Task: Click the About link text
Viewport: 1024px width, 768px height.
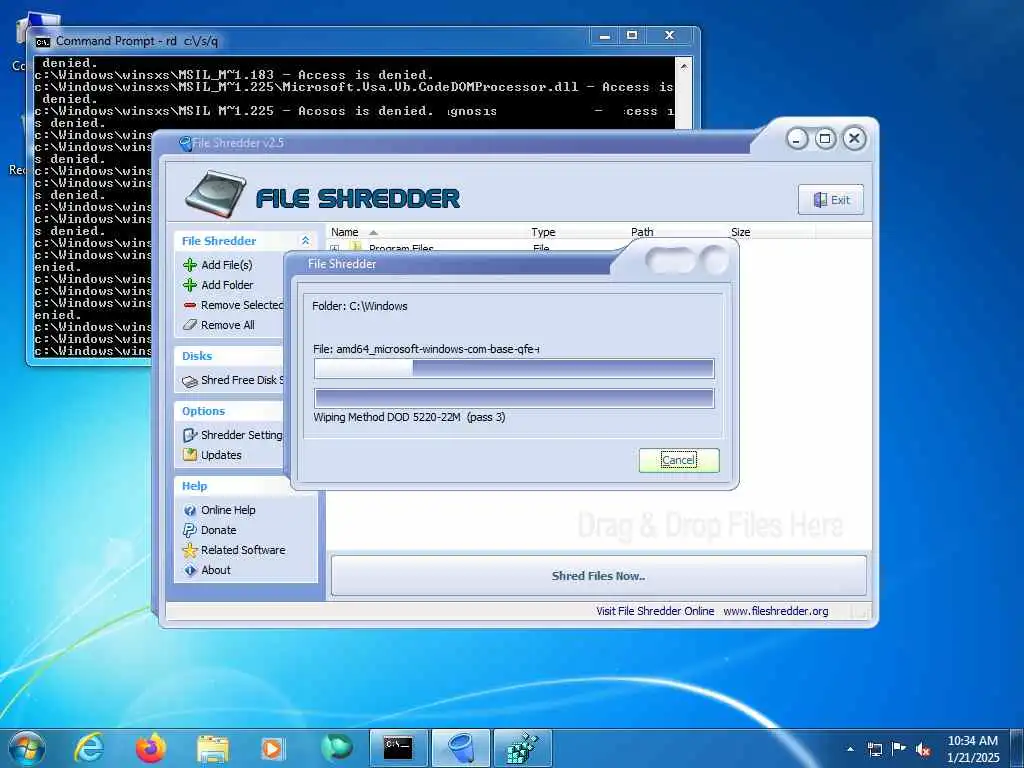Action: pyautogui.click(x=216, y=570)
